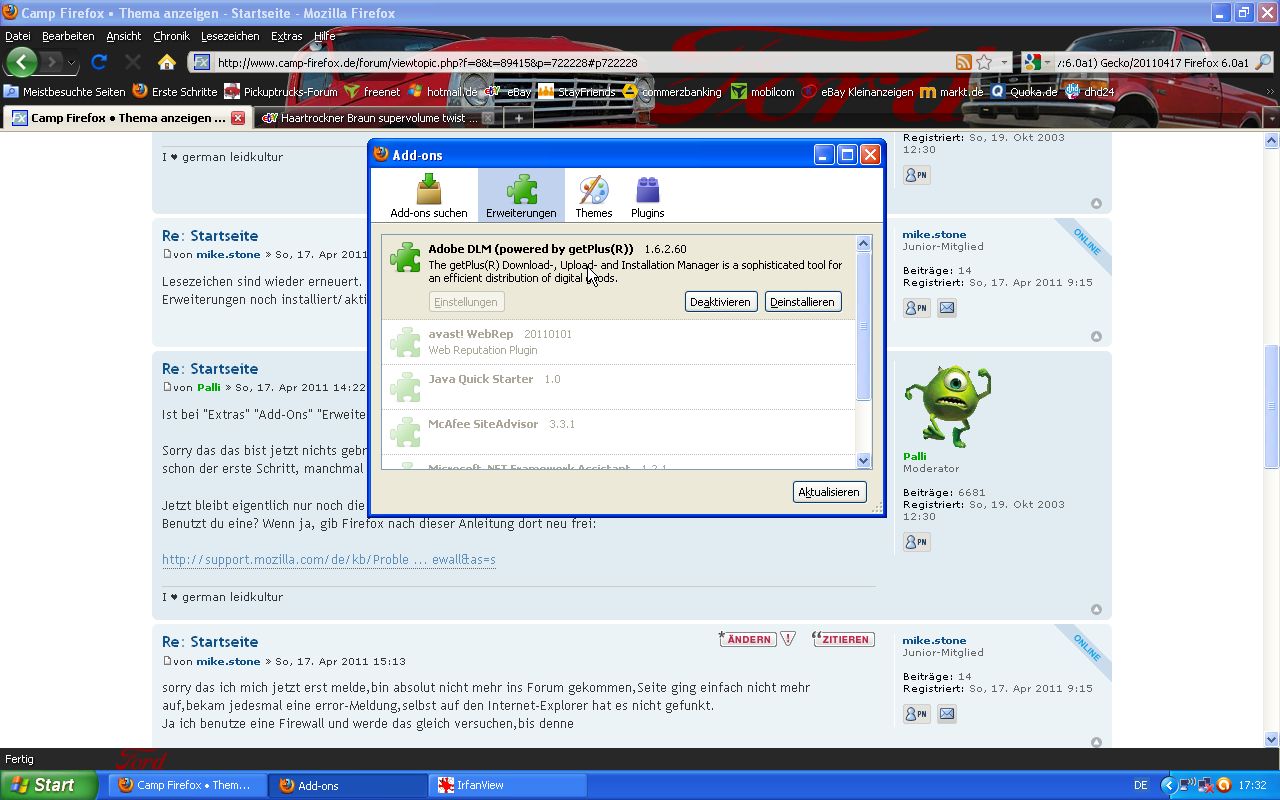
Task: Send PN to mike.stone in 15:13 post
Action: [916, 714]
